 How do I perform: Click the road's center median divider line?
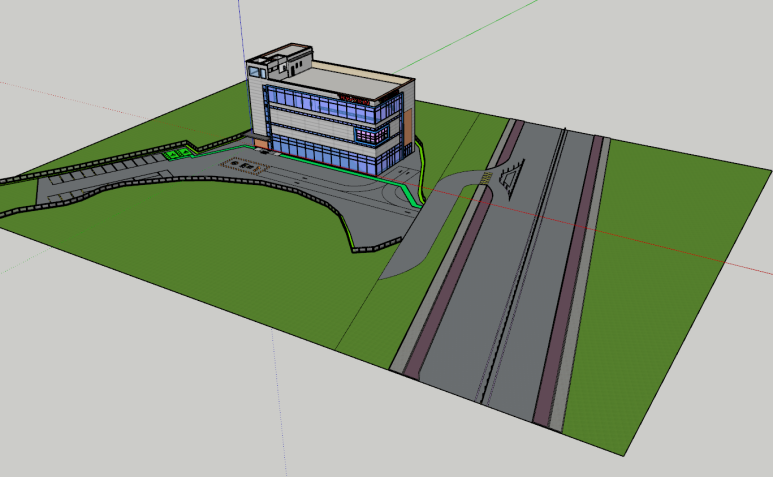click(524, 265)
